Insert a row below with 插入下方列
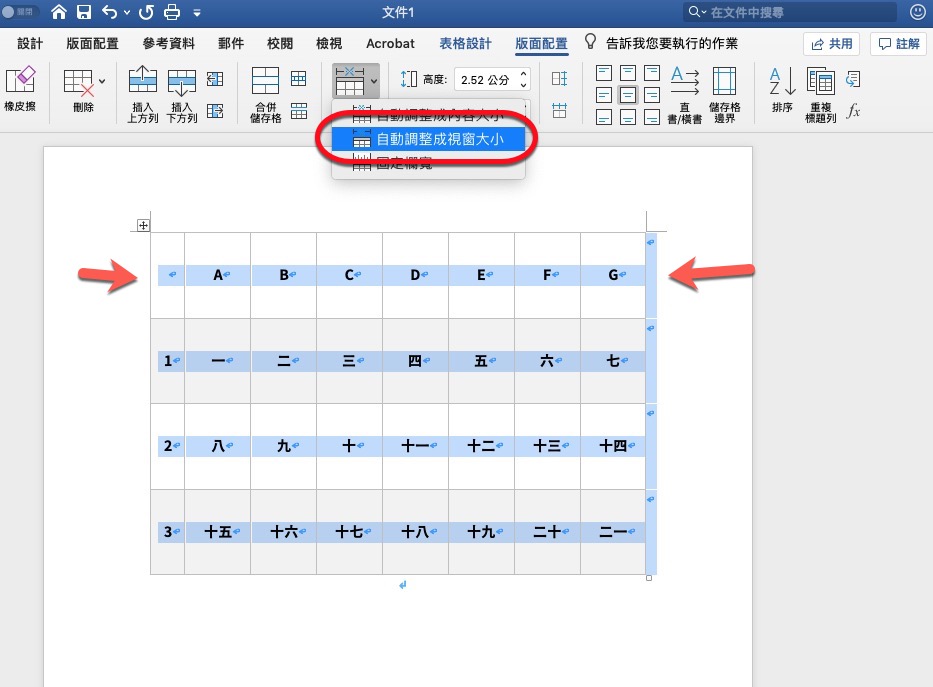This screenshot has height=687, width=933. 182,90
